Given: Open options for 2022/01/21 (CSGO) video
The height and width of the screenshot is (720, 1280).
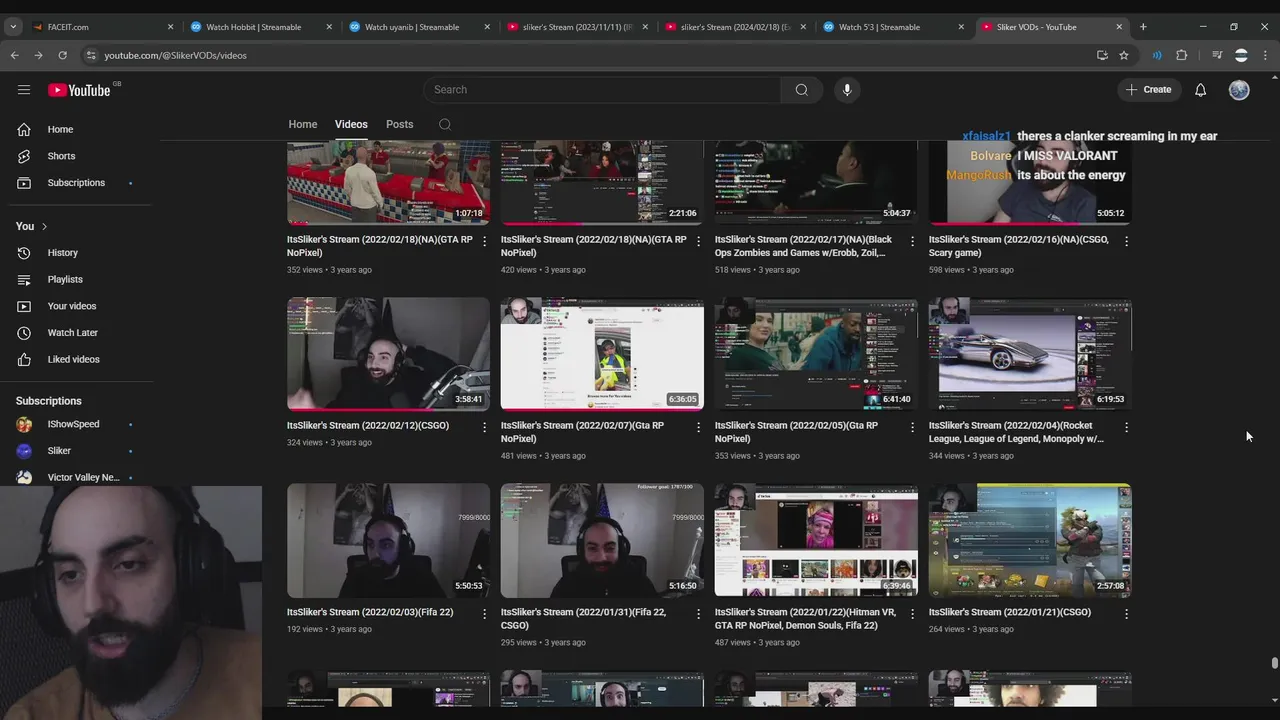Looking at the screenshot, I should pos(1126,613).
